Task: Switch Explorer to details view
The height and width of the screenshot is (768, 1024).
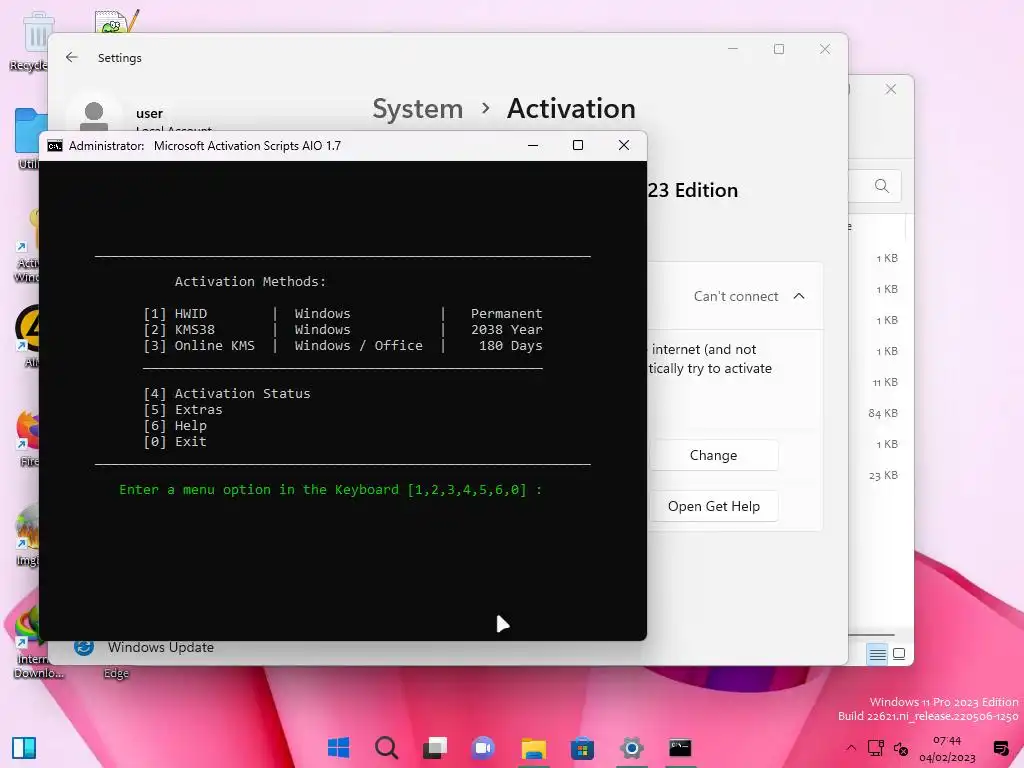Action: point(877,654)
